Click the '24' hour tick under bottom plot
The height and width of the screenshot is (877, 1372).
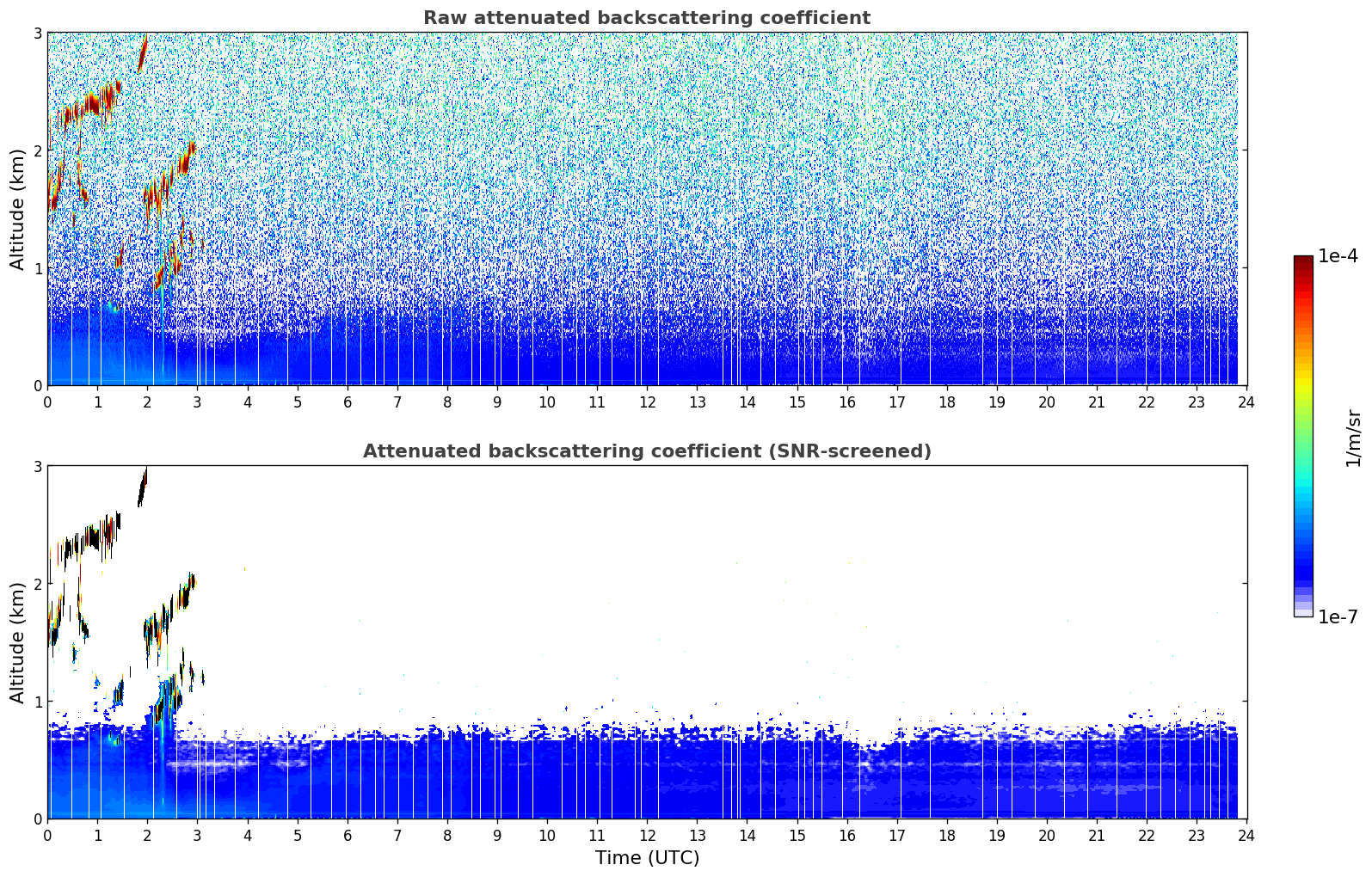point(1246,835)
